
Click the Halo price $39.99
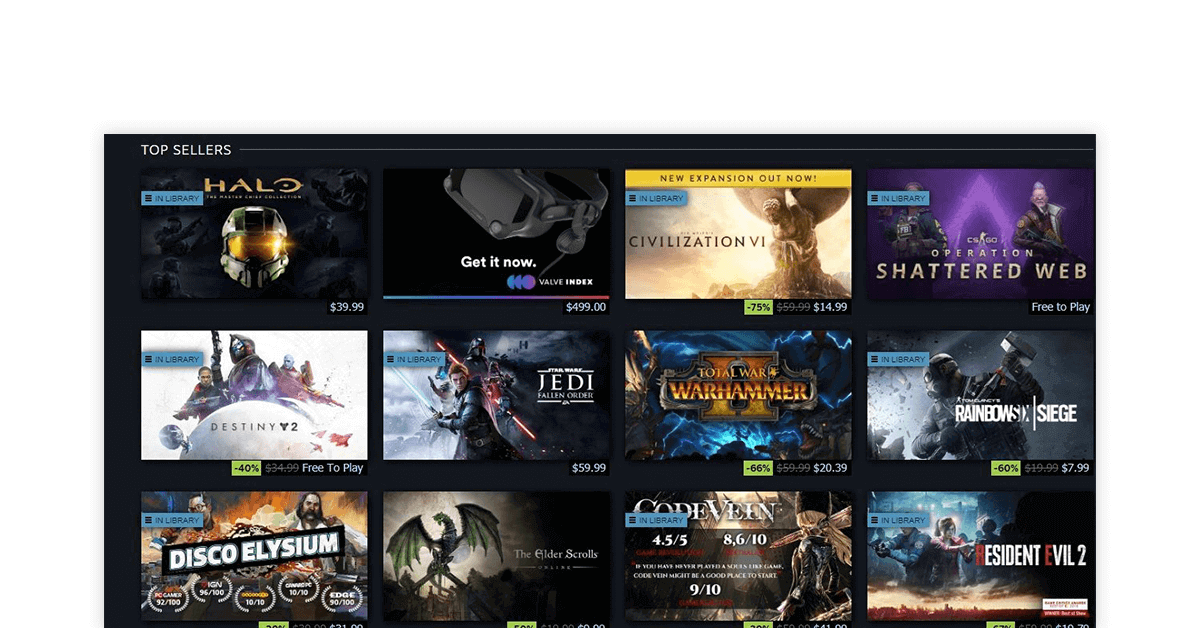pyautogui.click(x=347, y=307)
